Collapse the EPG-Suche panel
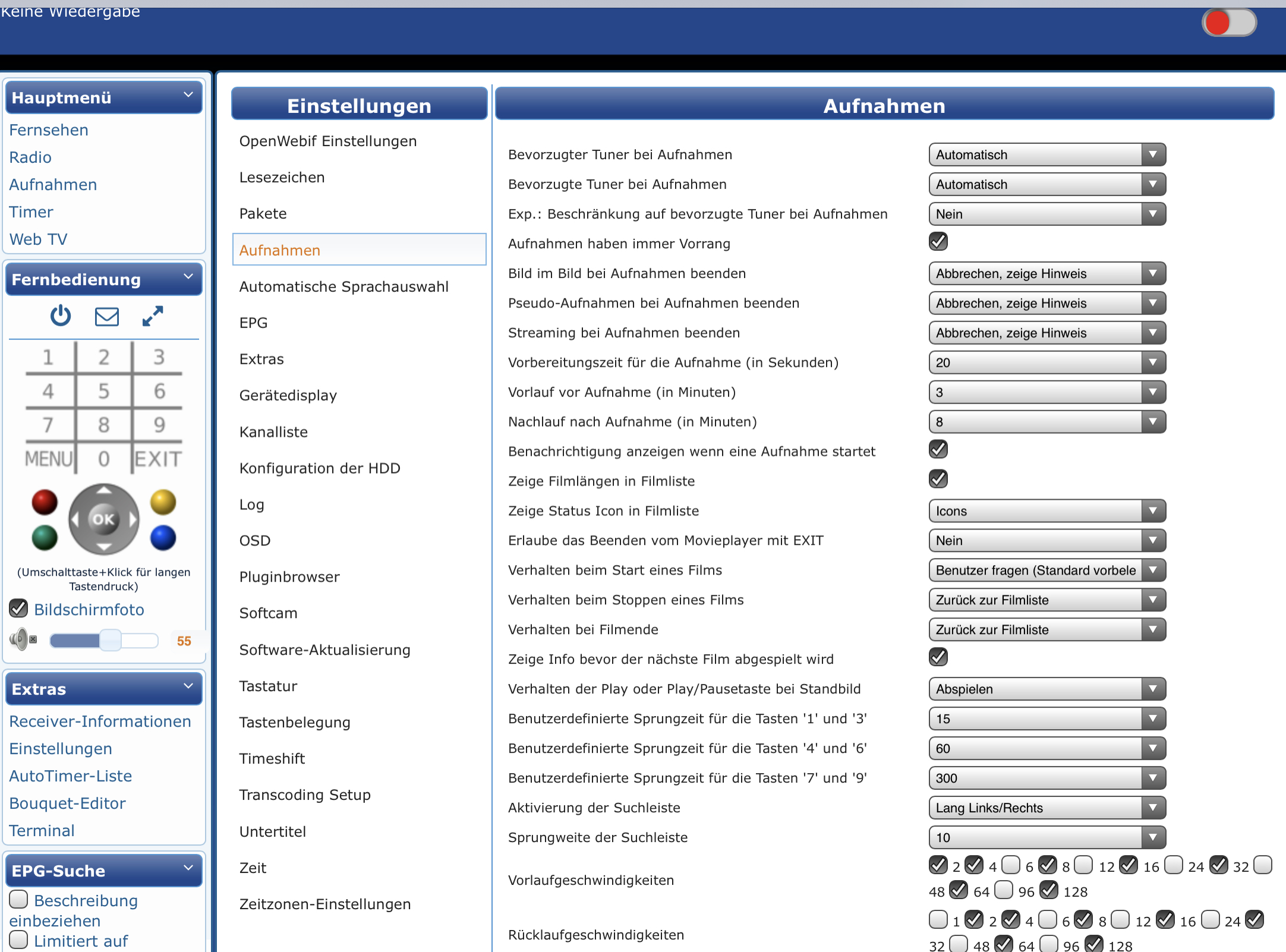This screenshot has width=1286, height=952. pos(188,868)
